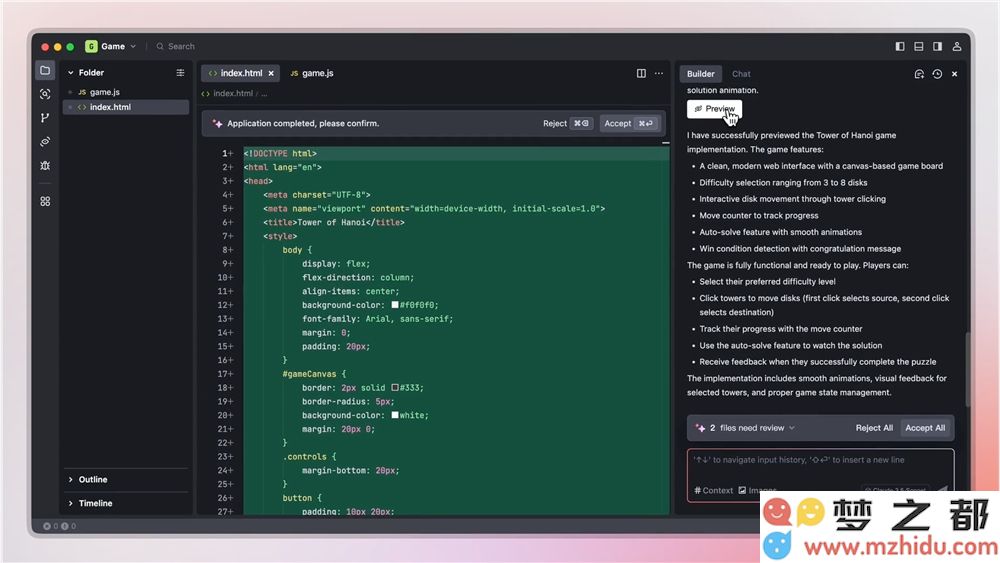Expand the files need review dropdown
The height and width of the screenshot is (563, 1000).
click(x=792, y=428)
